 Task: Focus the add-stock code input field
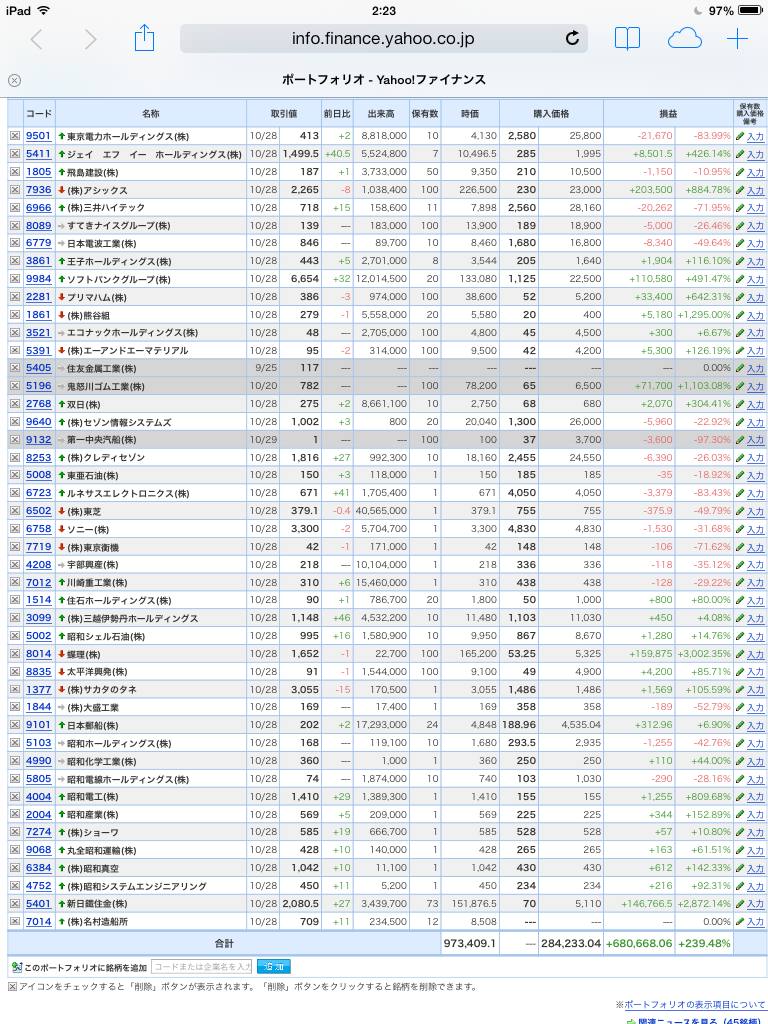point(202,967)
